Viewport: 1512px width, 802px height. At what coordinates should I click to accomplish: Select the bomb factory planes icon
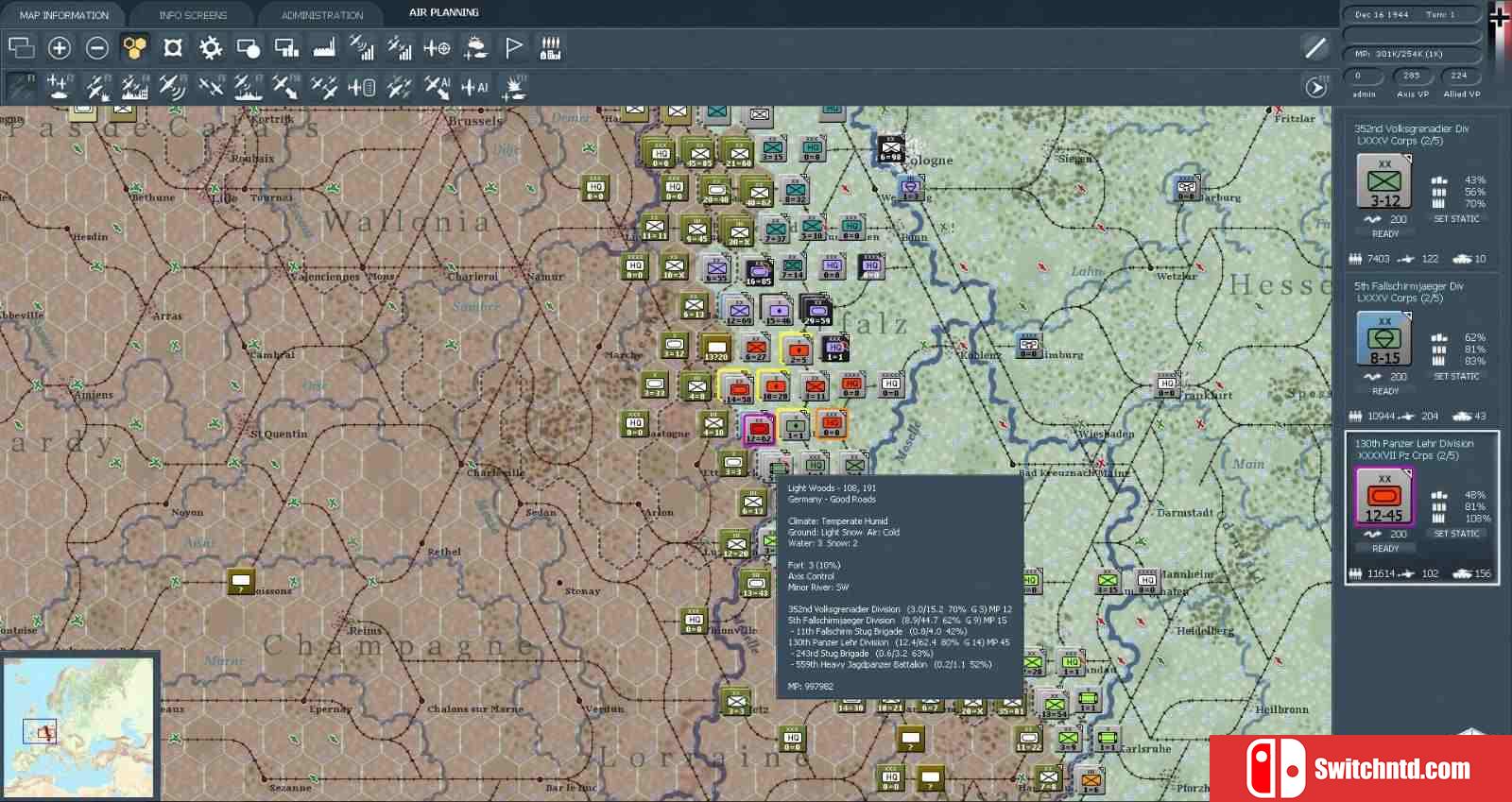(x=134, y=87)
